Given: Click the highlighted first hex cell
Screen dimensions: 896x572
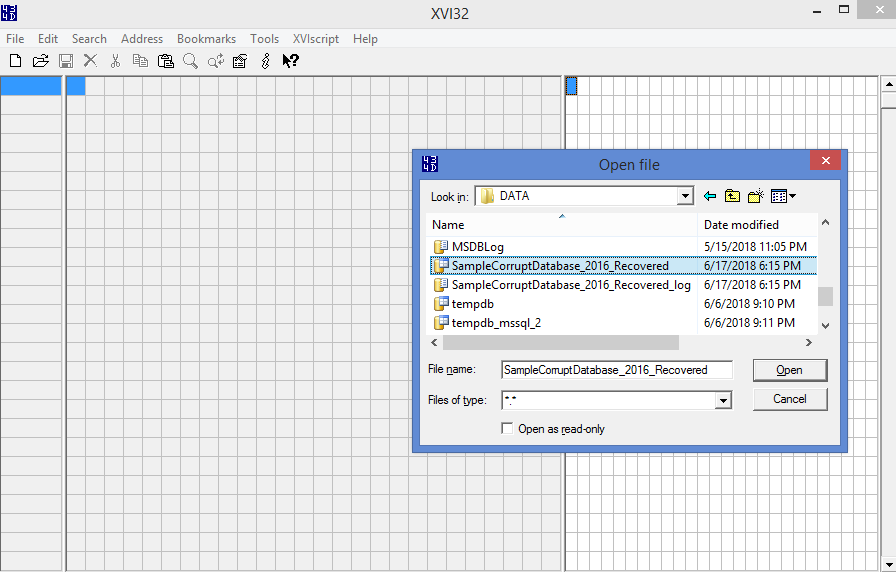Looking at the screenshot, I should [76, 86].
